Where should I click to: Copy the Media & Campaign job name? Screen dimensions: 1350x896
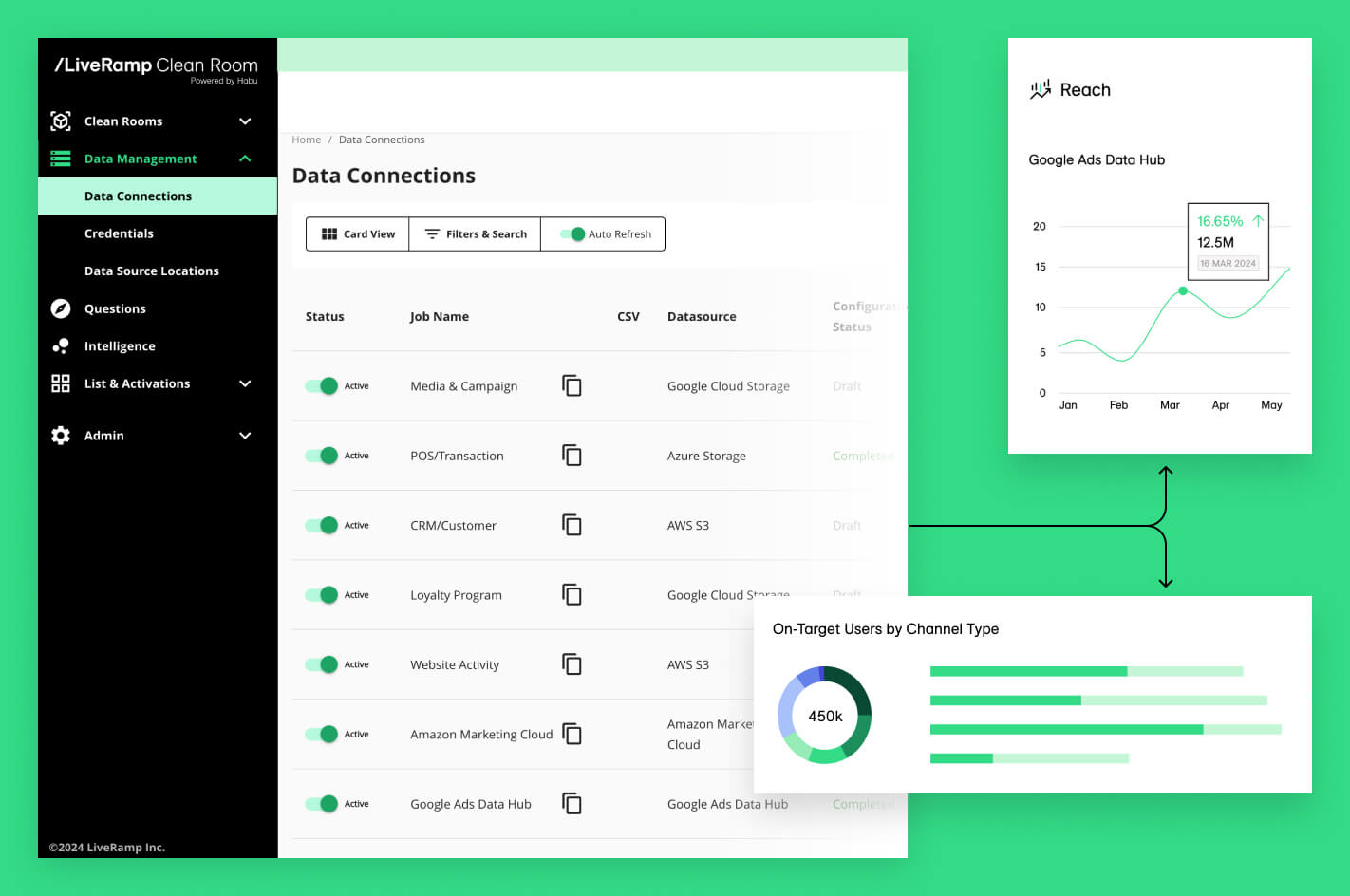[x=572, y=385]
